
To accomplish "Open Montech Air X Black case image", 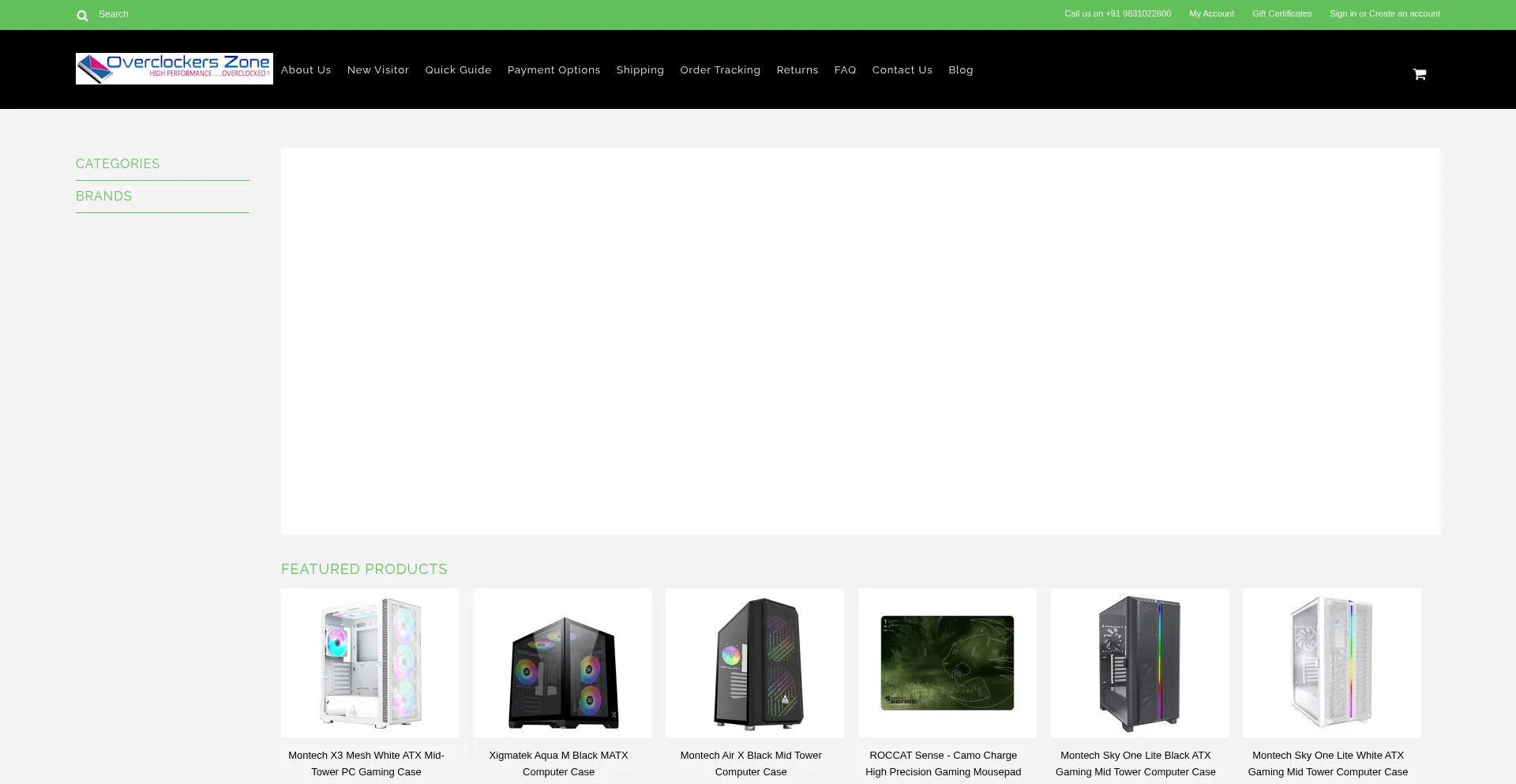I will [755, 663].
